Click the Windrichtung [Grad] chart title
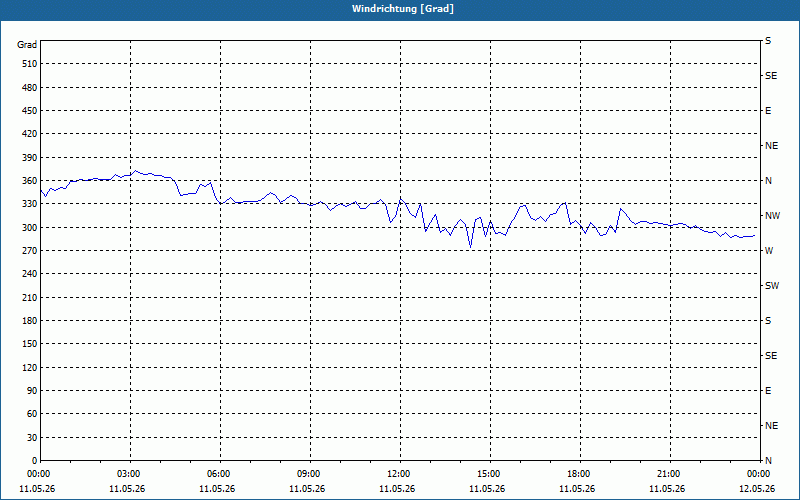 coord(403,9)
